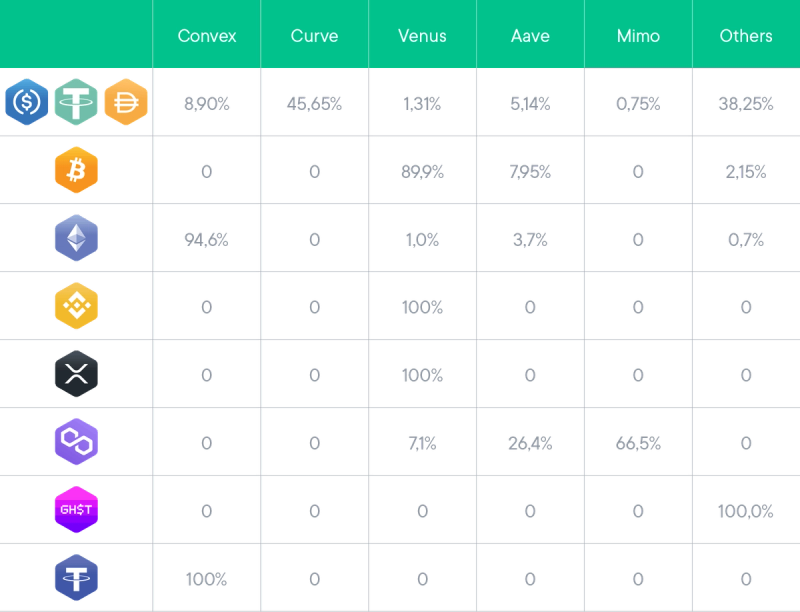Click the Bitcoin row Convex 0 cell
Image resolution: width=800 pixels, height=612 pixels.
click(x=207, y=172)
